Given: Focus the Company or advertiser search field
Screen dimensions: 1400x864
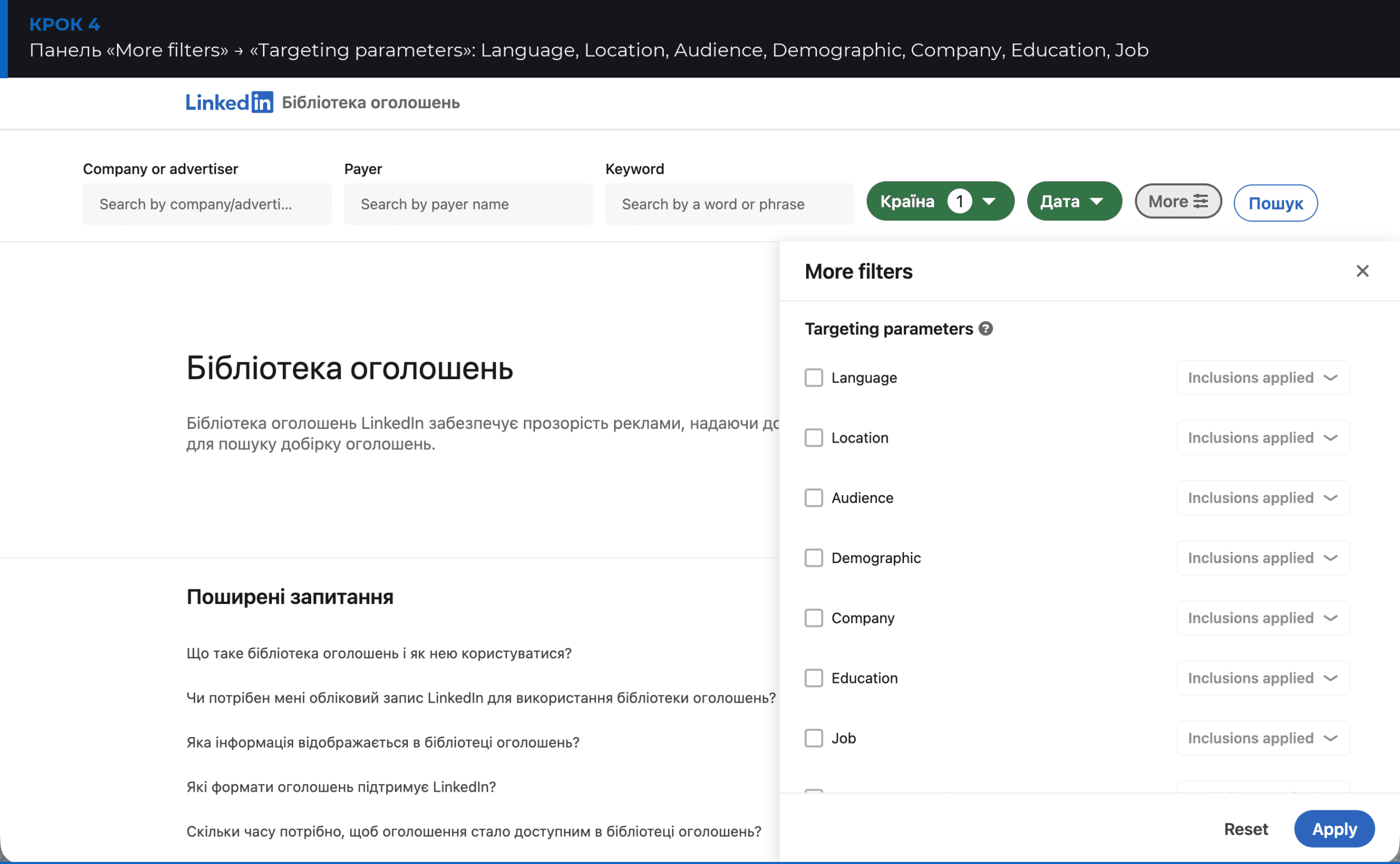Looking at the screenshot, I should 207,204.
